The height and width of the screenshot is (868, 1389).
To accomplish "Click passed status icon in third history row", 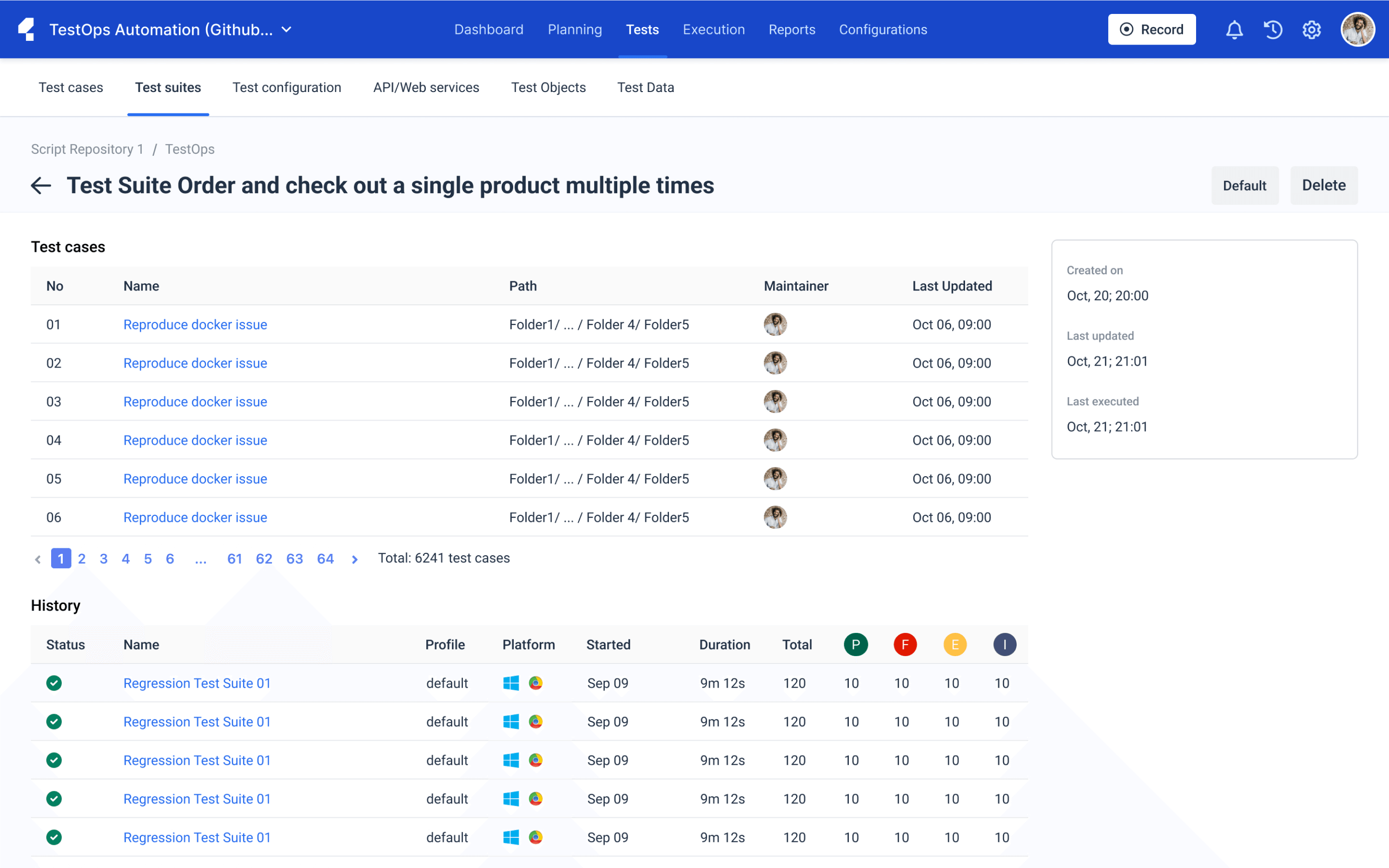I will pyautogui.click(x=54, y=759).
